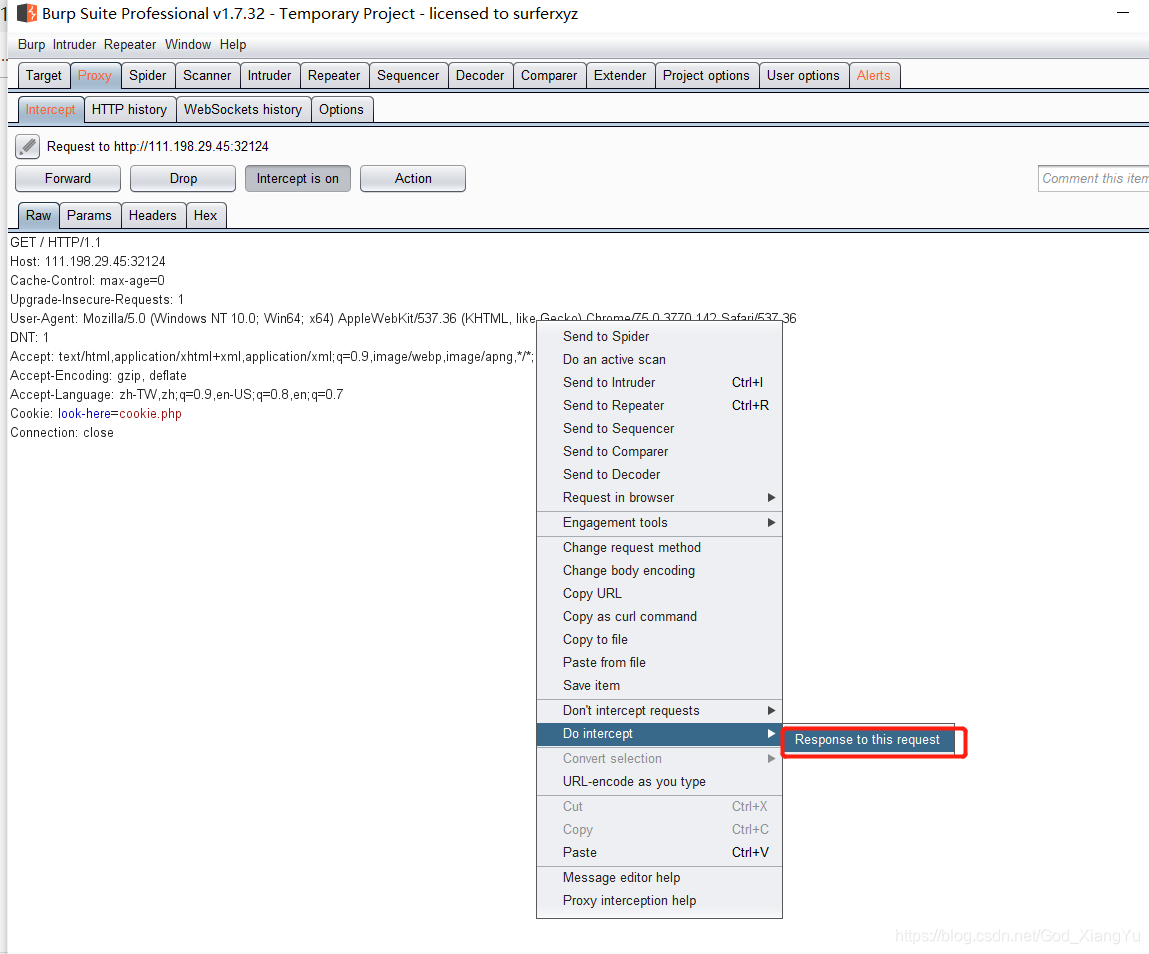This screenshot has width=1149, height=954.
Task: Choose Send to Intruder
Action: click(660, 382)
